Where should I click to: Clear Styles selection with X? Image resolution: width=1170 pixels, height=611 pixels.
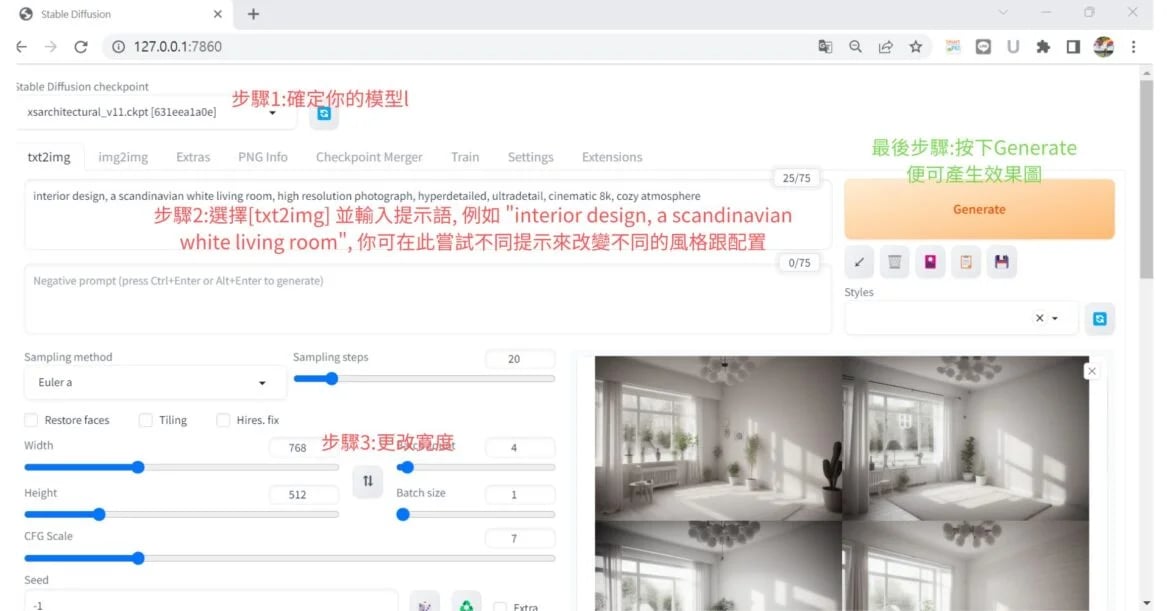click(x=1039, y=318)
